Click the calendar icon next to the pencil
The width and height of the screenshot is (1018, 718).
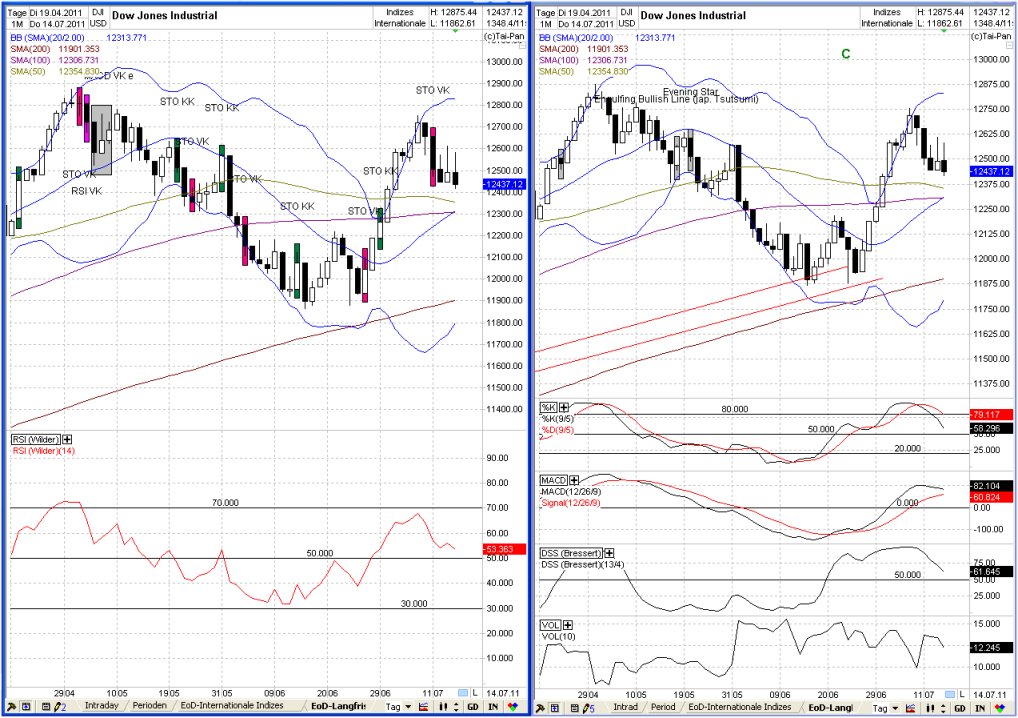[45, 708]
